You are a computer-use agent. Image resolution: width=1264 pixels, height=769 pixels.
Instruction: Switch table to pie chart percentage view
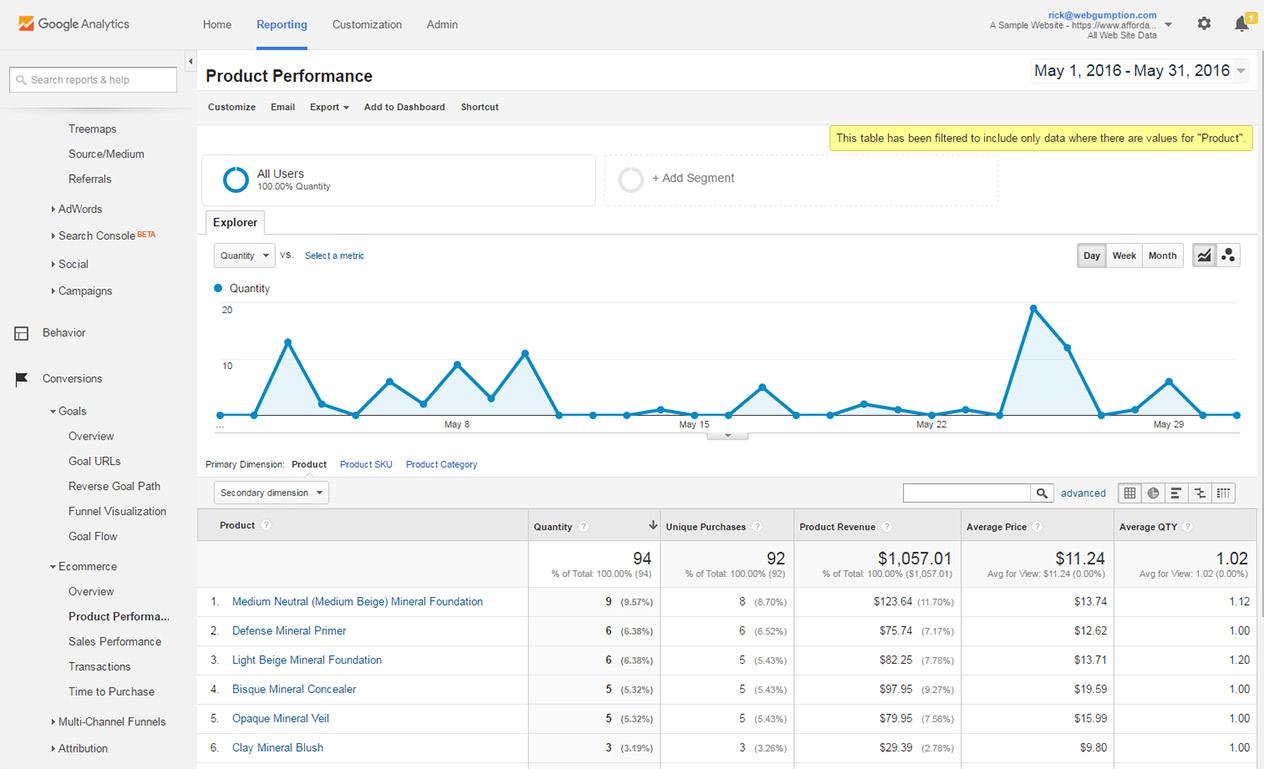pyautogui.click(x=1153, y=493)
